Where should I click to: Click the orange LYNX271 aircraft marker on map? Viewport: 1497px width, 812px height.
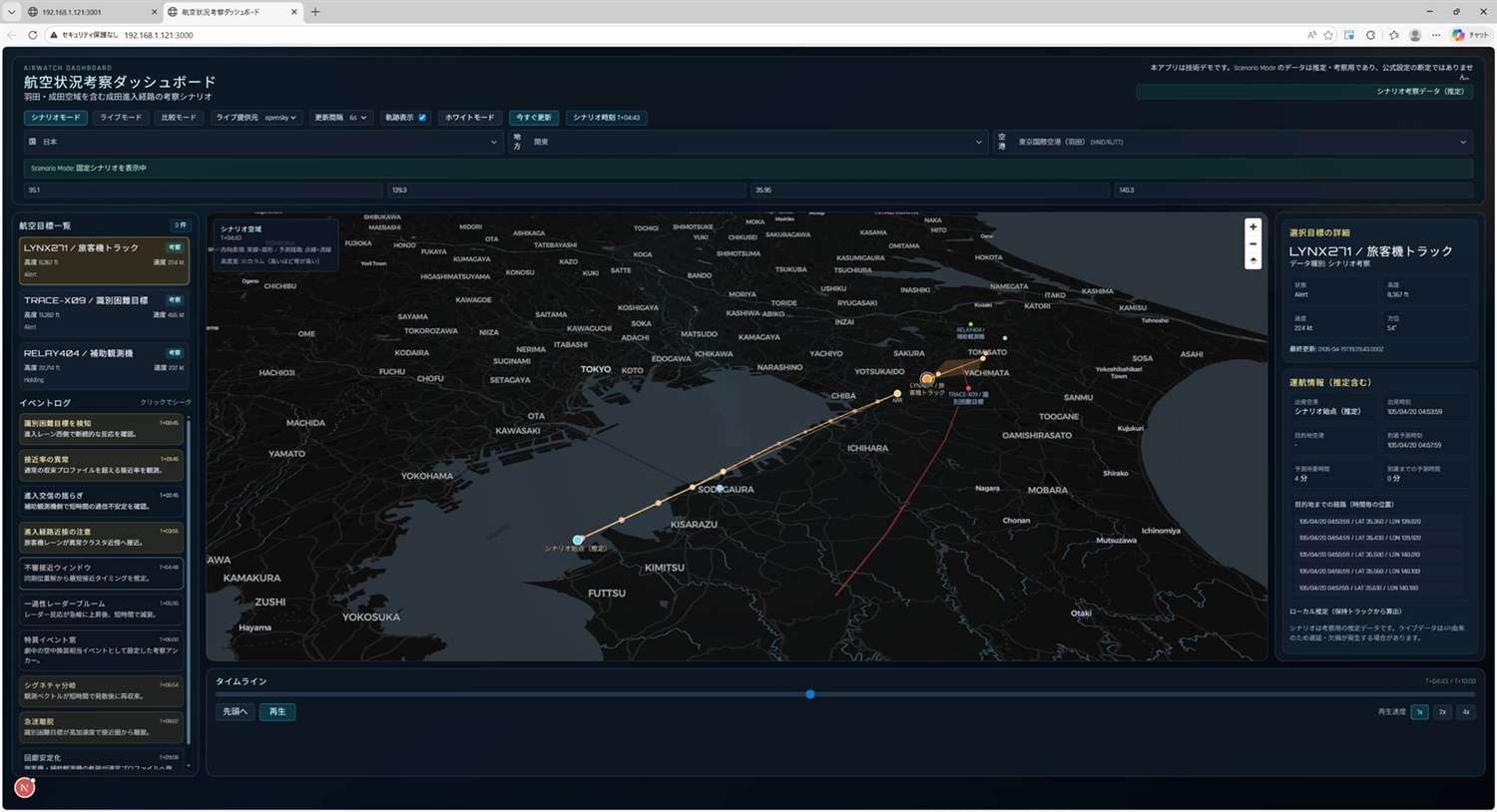point(927,379)
